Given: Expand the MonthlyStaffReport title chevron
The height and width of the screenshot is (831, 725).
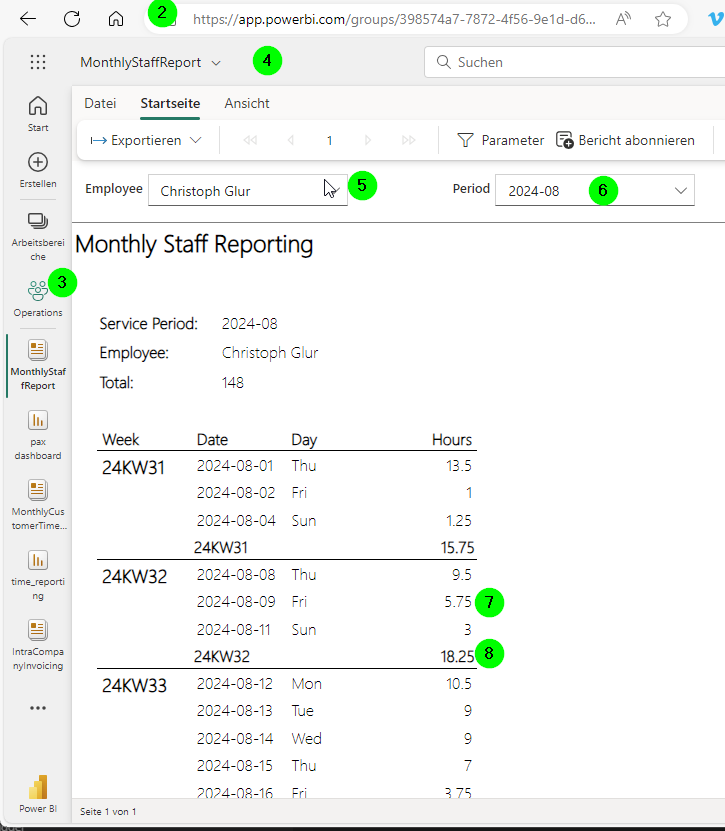Looking at the screenshot, I should coord(216,63).
